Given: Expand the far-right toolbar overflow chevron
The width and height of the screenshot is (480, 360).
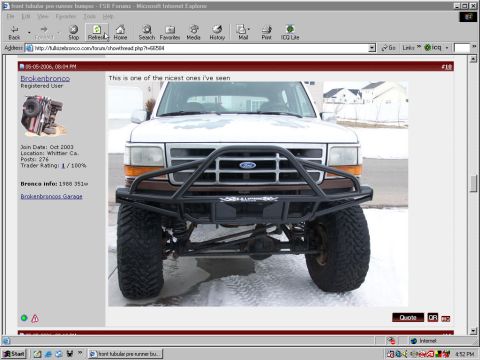Looking at the screenshot, I should pyautogui.click(x=474, y=47).
